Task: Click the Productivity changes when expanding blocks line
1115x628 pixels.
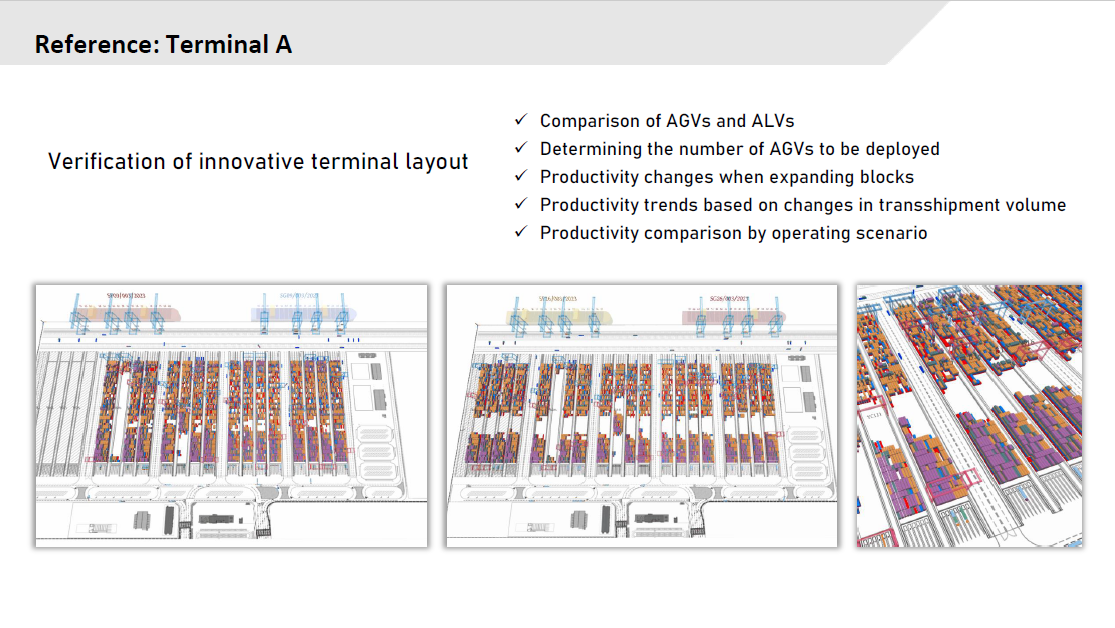Action: pyautogui.click(x=726, y=177)
